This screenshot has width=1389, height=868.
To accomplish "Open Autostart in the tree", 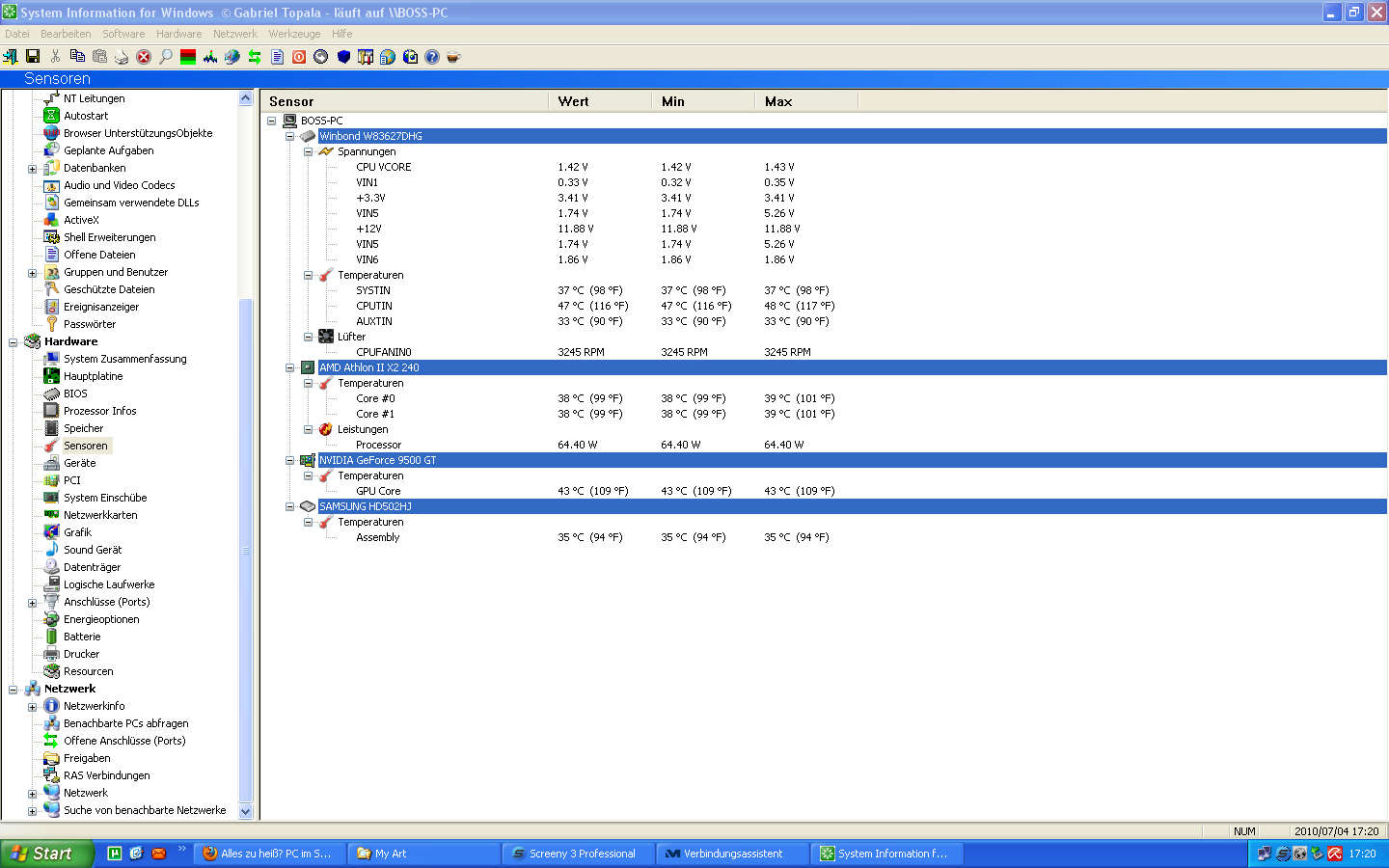I will 86,116.
